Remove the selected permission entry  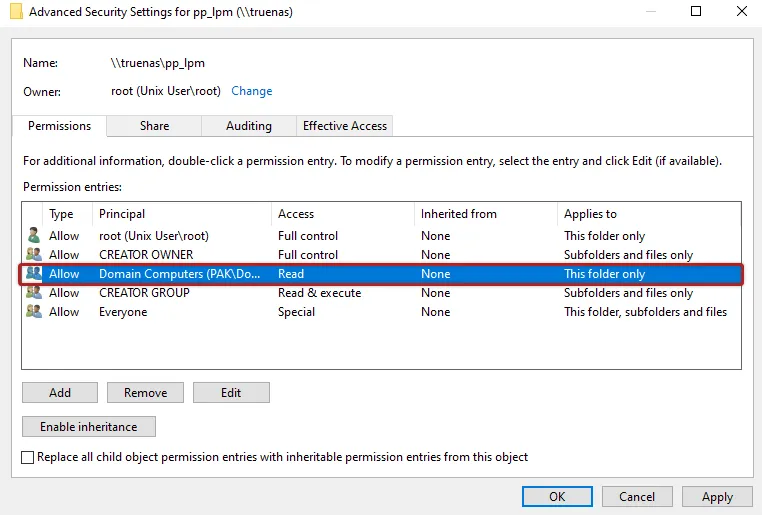pos(145,393)
